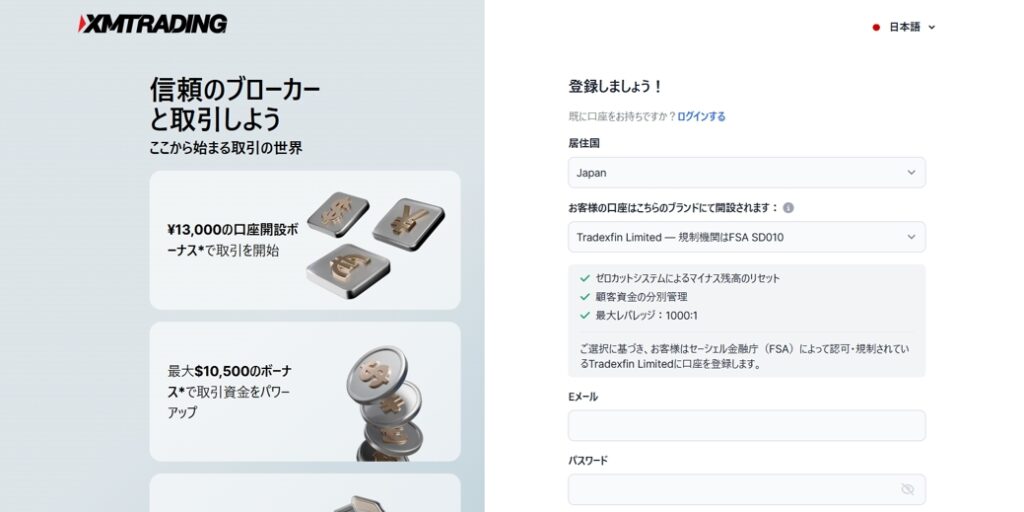Open the Tradexfin Limited brand dropdown
The width and height of the screenshot is (1024, 512).
click(x=746, y=237)
